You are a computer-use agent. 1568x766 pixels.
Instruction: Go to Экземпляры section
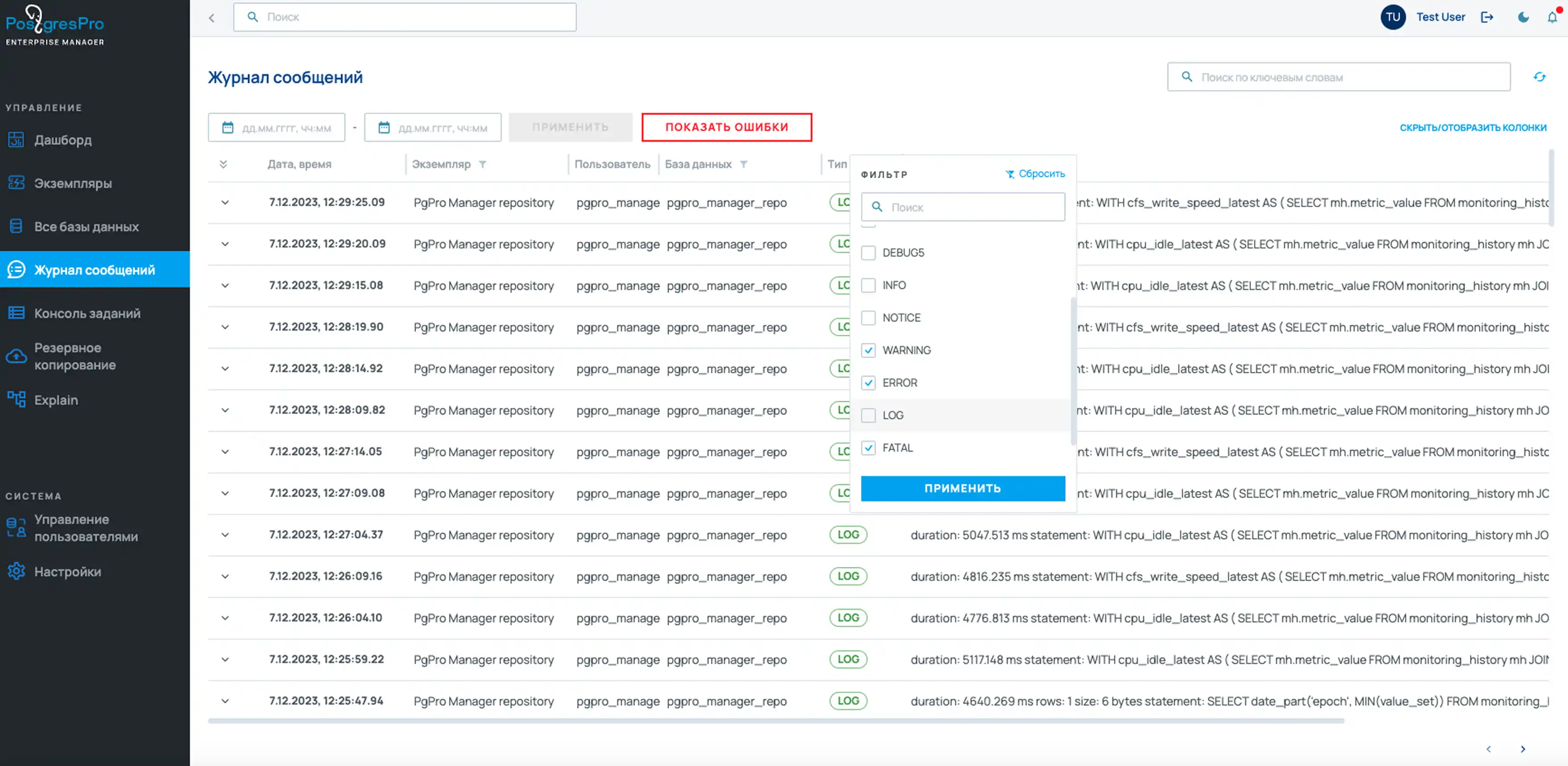coord(73,183)
